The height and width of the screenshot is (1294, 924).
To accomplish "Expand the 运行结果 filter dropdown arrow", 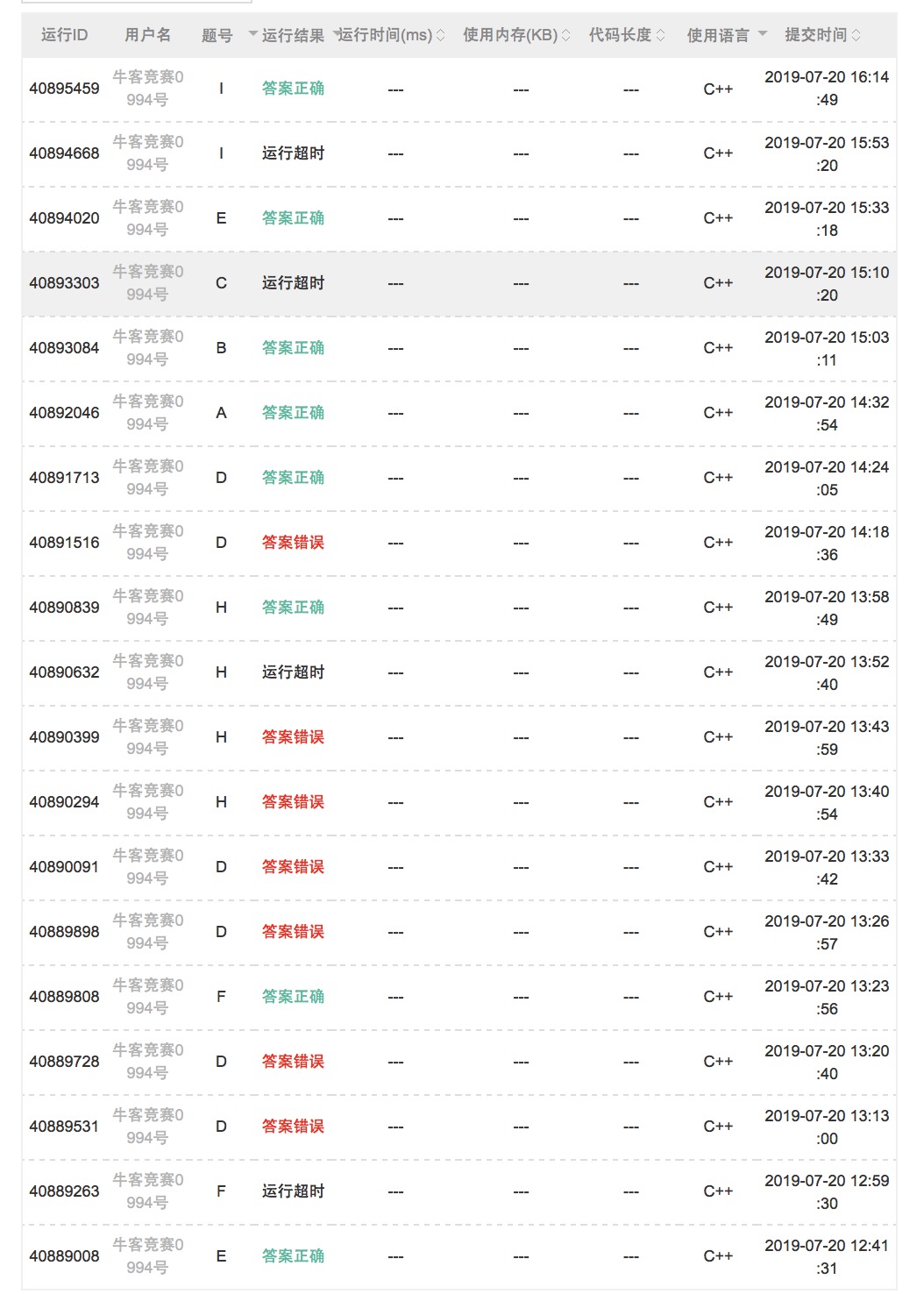I will [337, 34].
